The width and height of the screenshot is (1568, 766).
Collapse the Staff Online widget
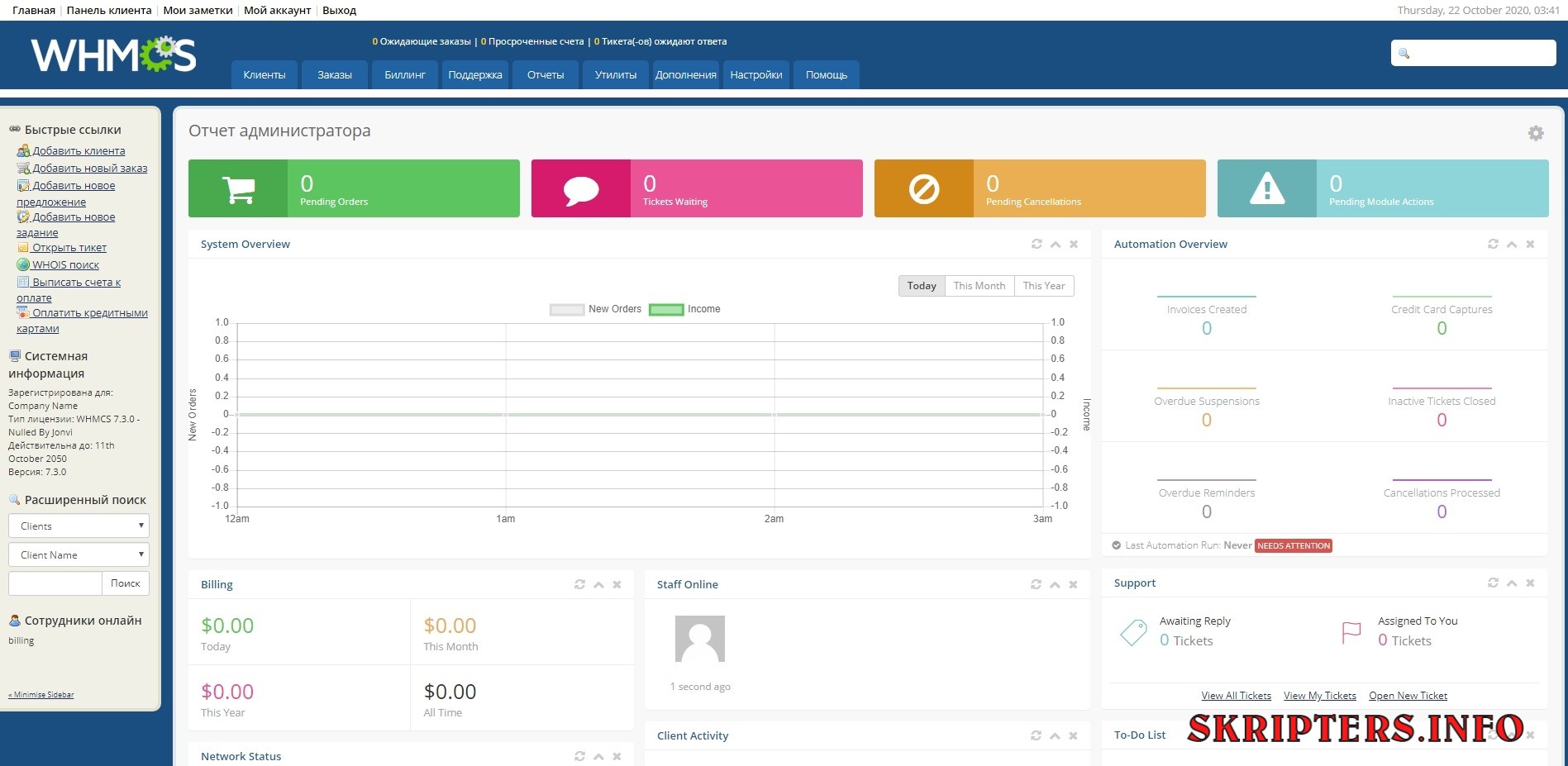(x=1055, y=584)
